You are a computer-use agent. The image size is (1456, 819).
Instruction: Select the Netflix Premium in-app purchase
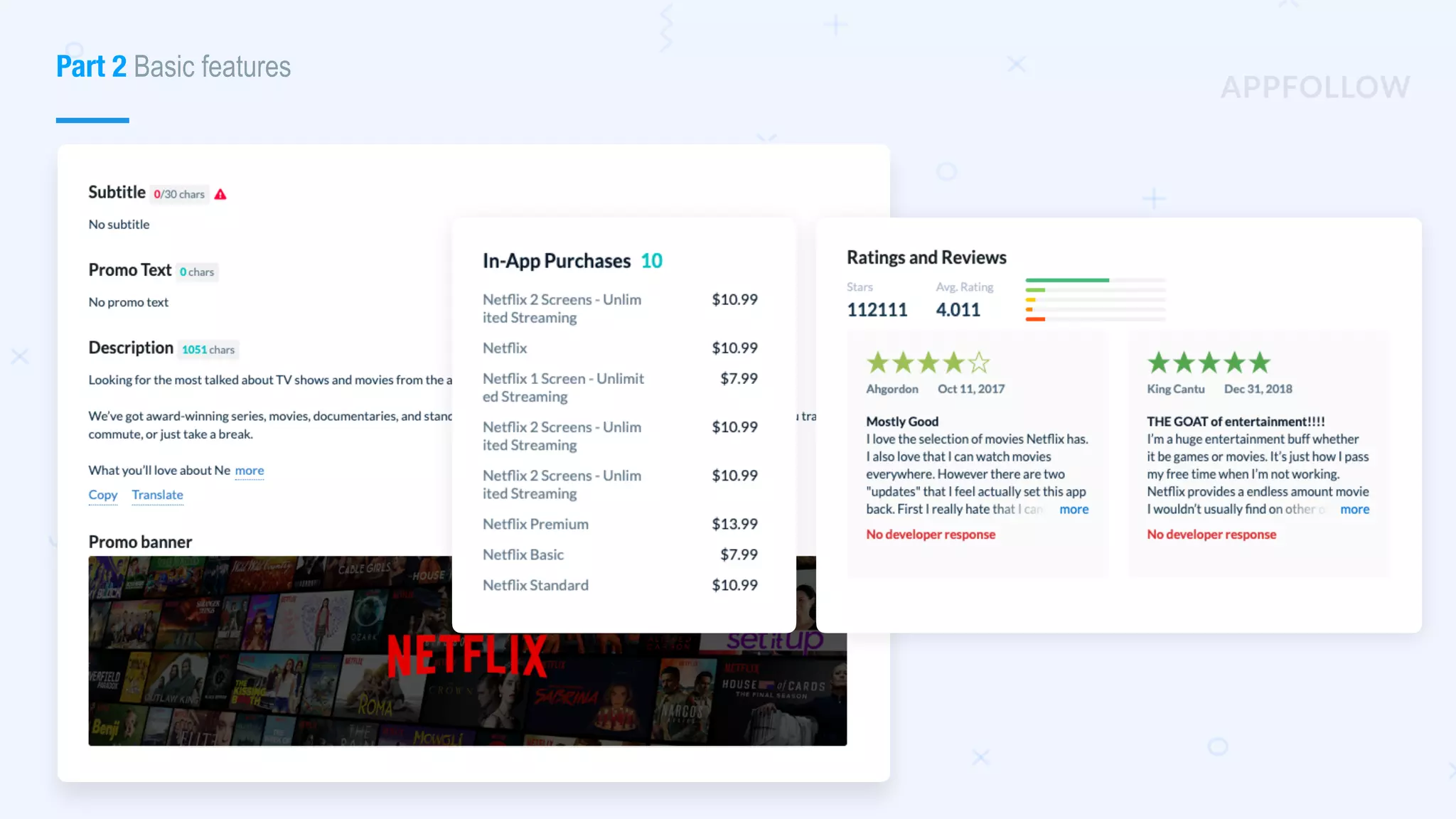coord(535,524)
